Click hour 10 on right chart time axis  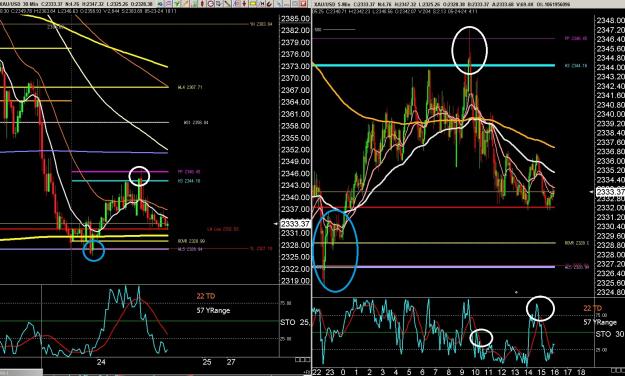[x=475, y=372]
